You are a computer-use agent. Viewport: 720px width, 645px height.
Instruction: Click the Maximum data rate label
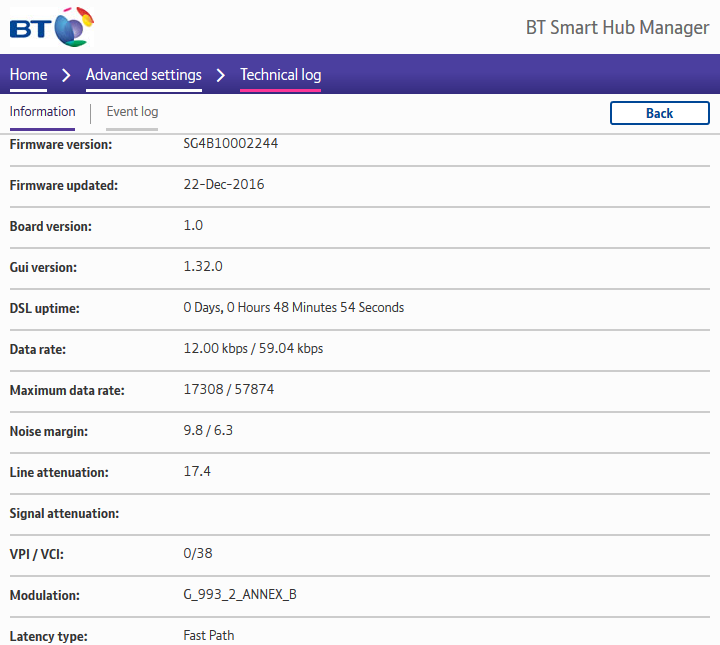[67, 390]
